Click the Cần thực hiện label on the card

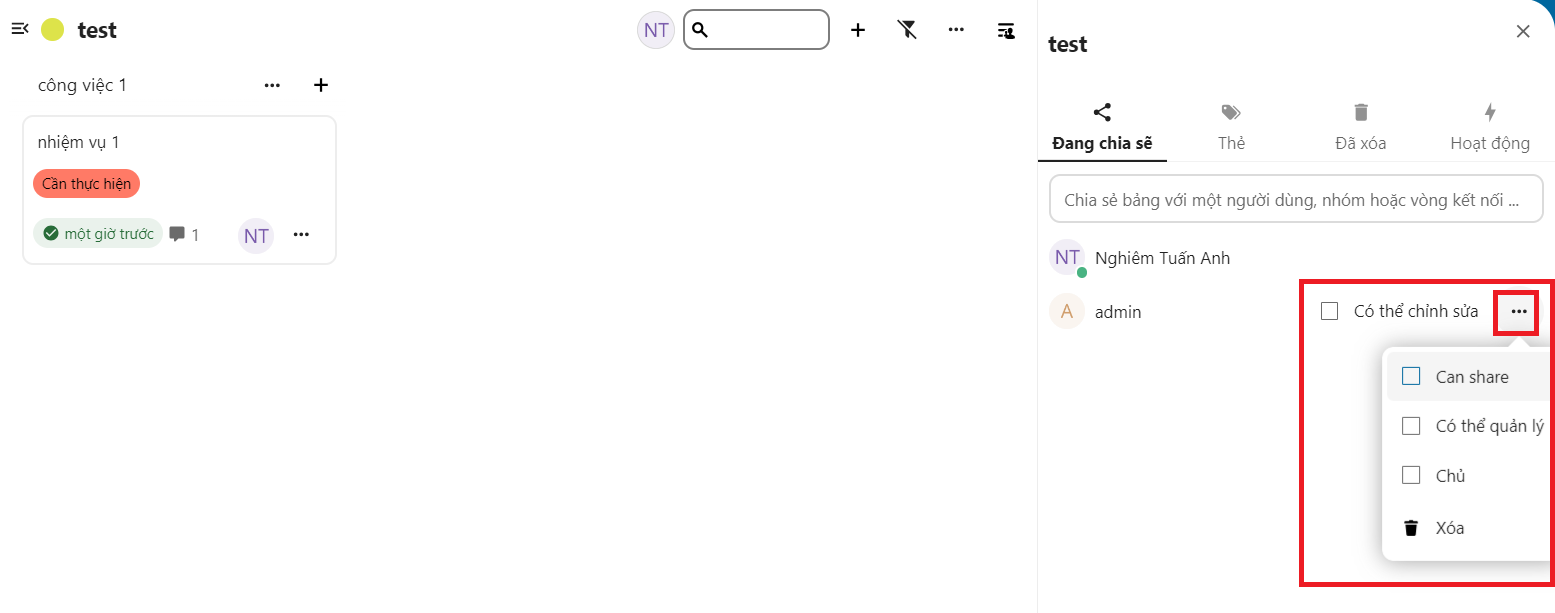pos(86,184)
